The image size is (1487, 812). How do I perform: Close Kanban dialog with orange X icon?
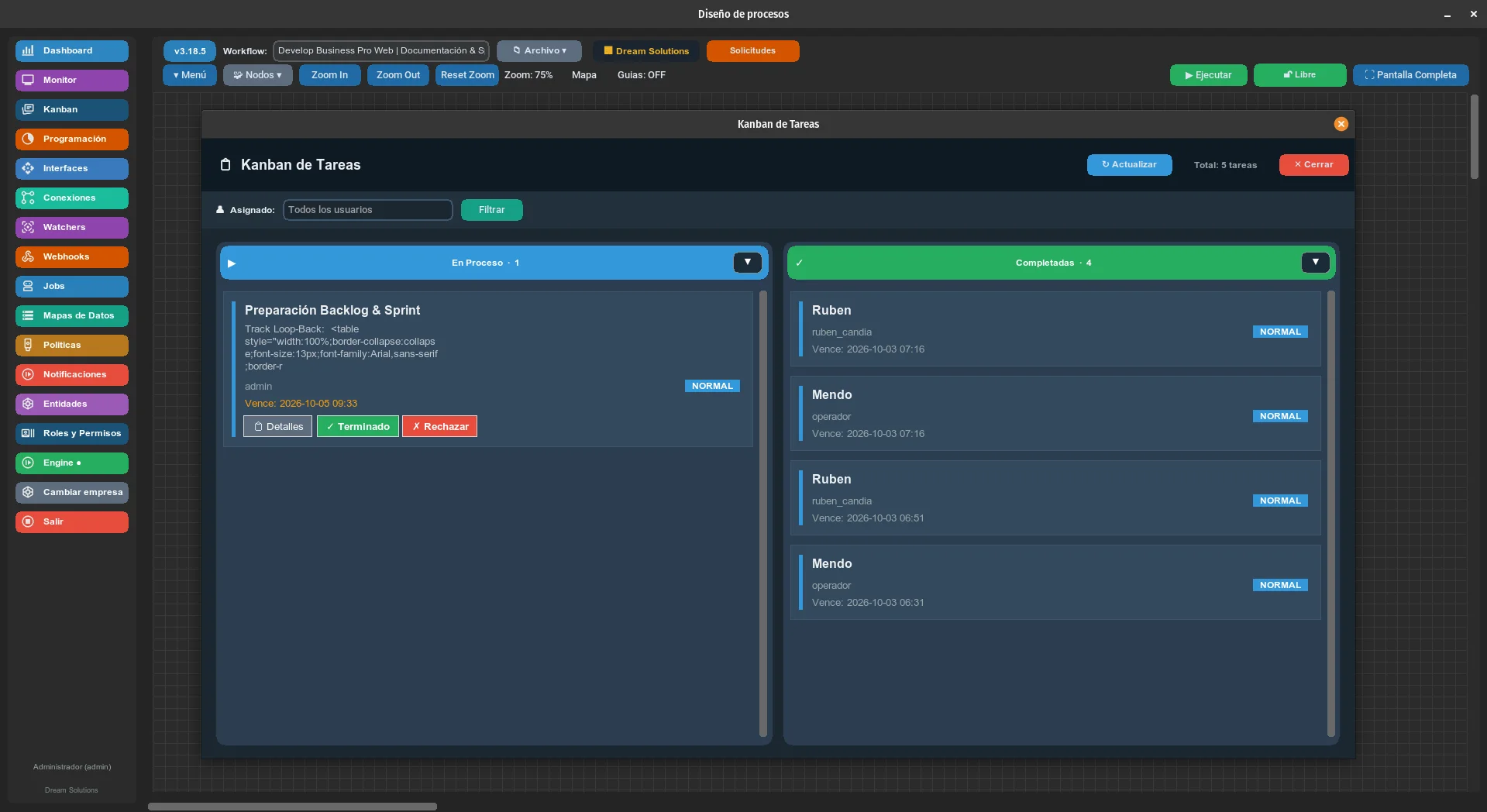[x=1341, y=124]
